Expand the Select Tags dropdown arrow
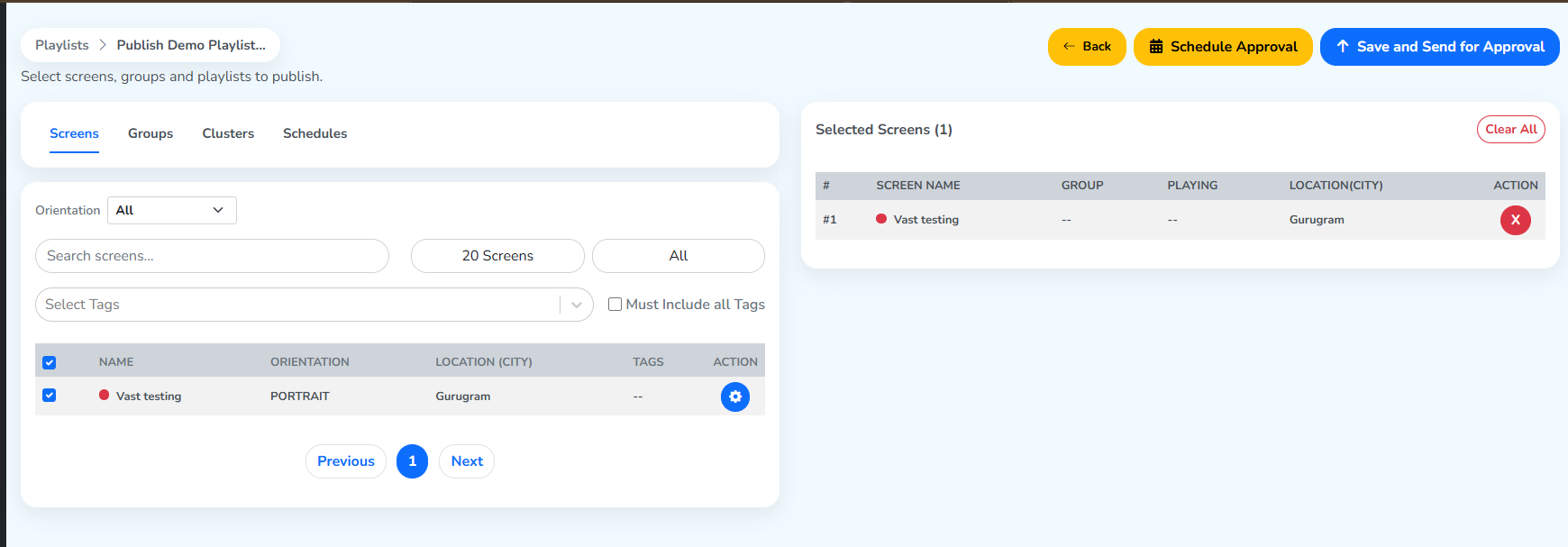The width and height of the screenshot is (1568, 547). pos(577,305)
